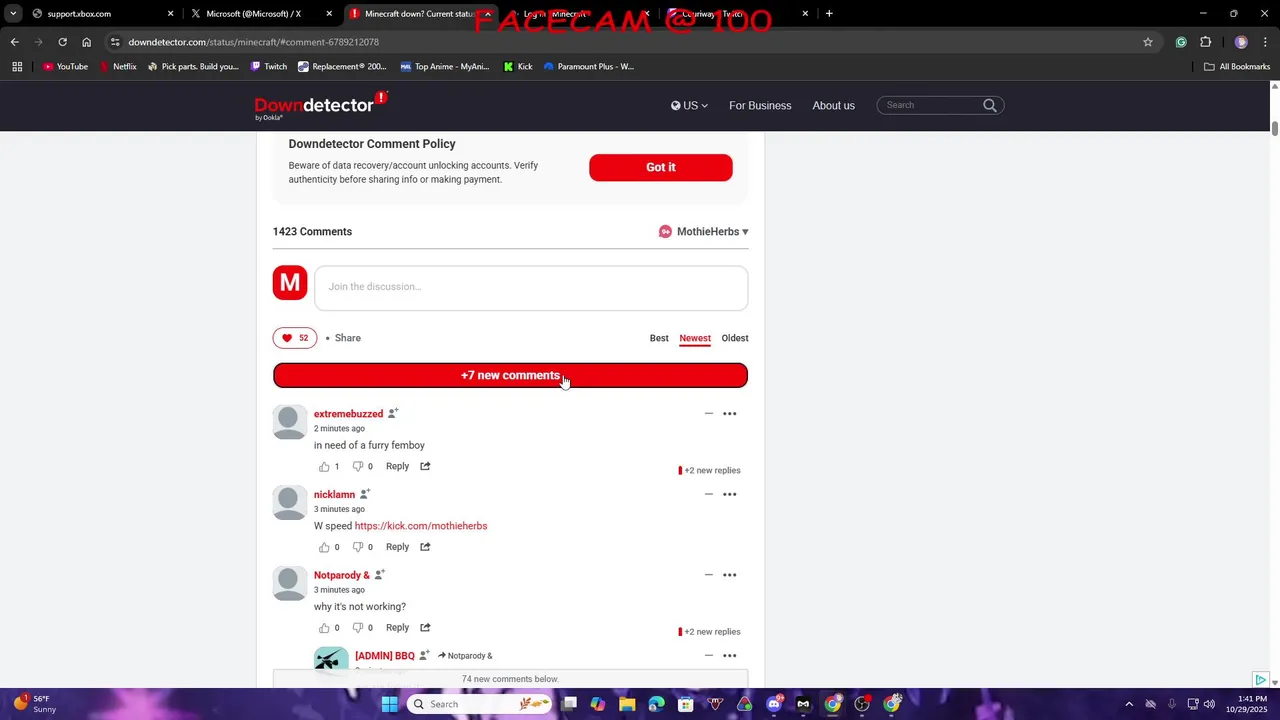
Task: Follow nicklamn using the person-plus icon
Action: 365,494
